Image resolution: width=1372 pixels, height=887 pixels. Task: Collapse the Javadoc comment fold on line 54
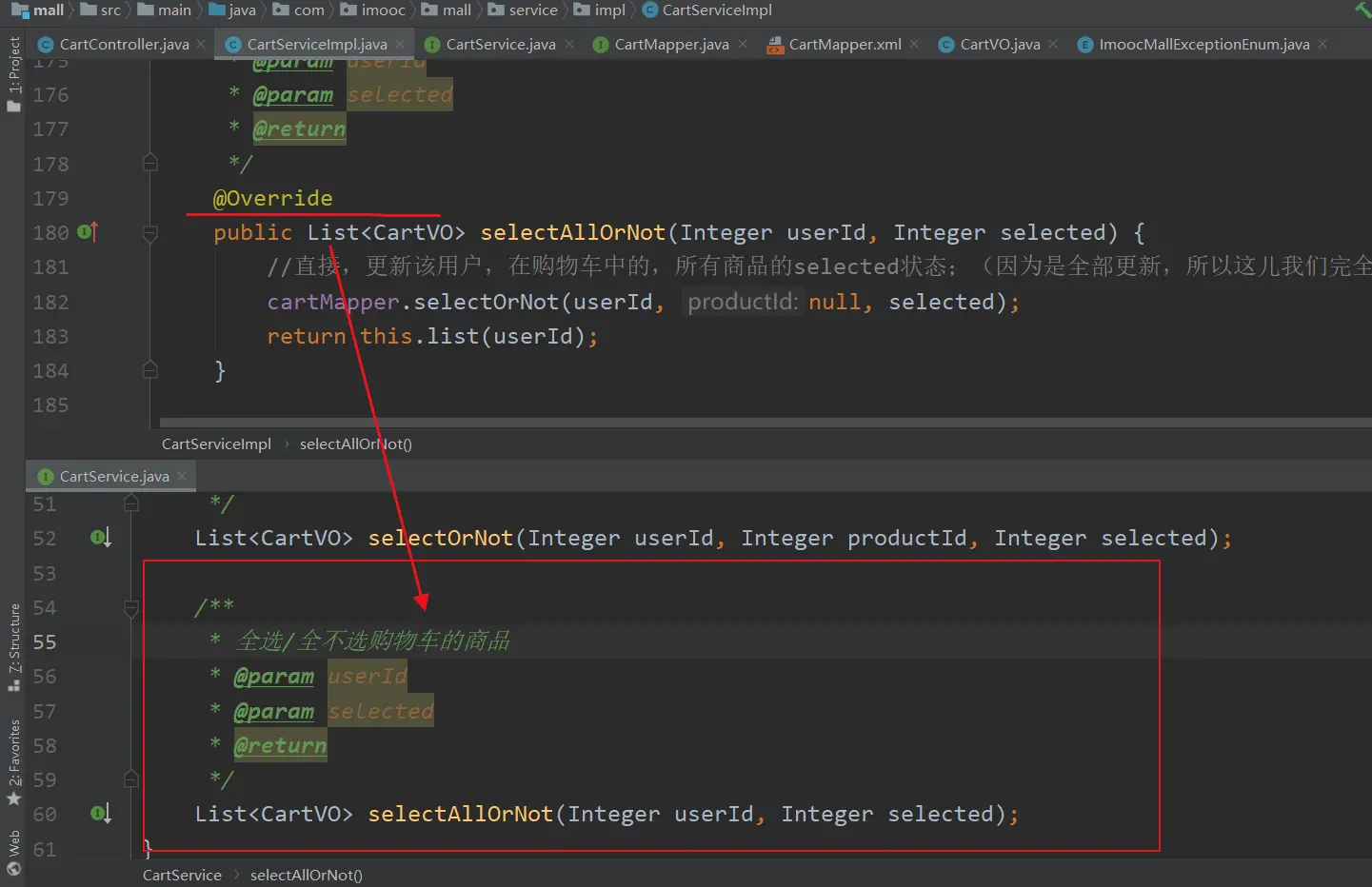pos(131,608)
